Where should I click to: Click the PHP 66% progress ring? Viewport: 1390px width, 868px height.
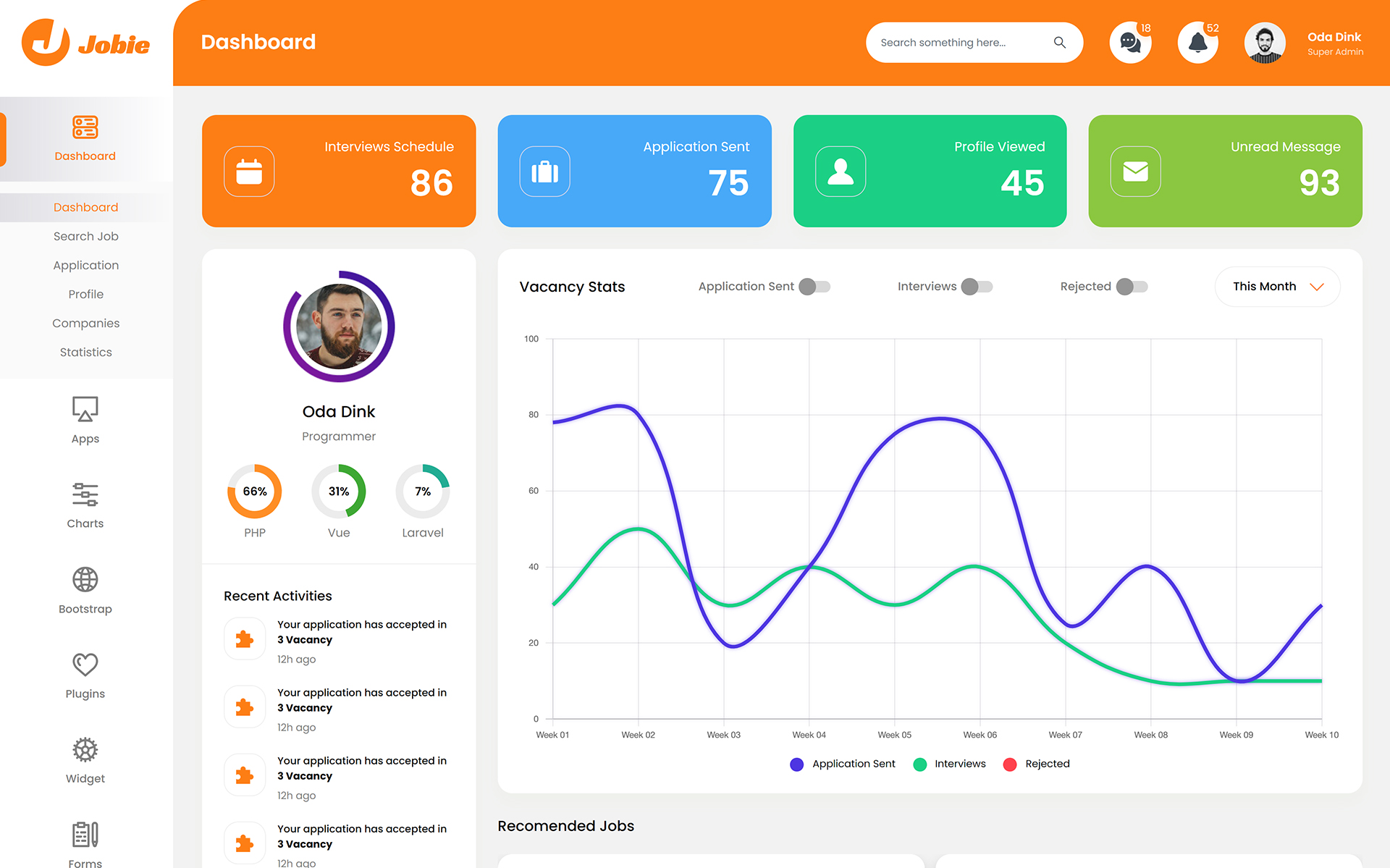[255, 492]
